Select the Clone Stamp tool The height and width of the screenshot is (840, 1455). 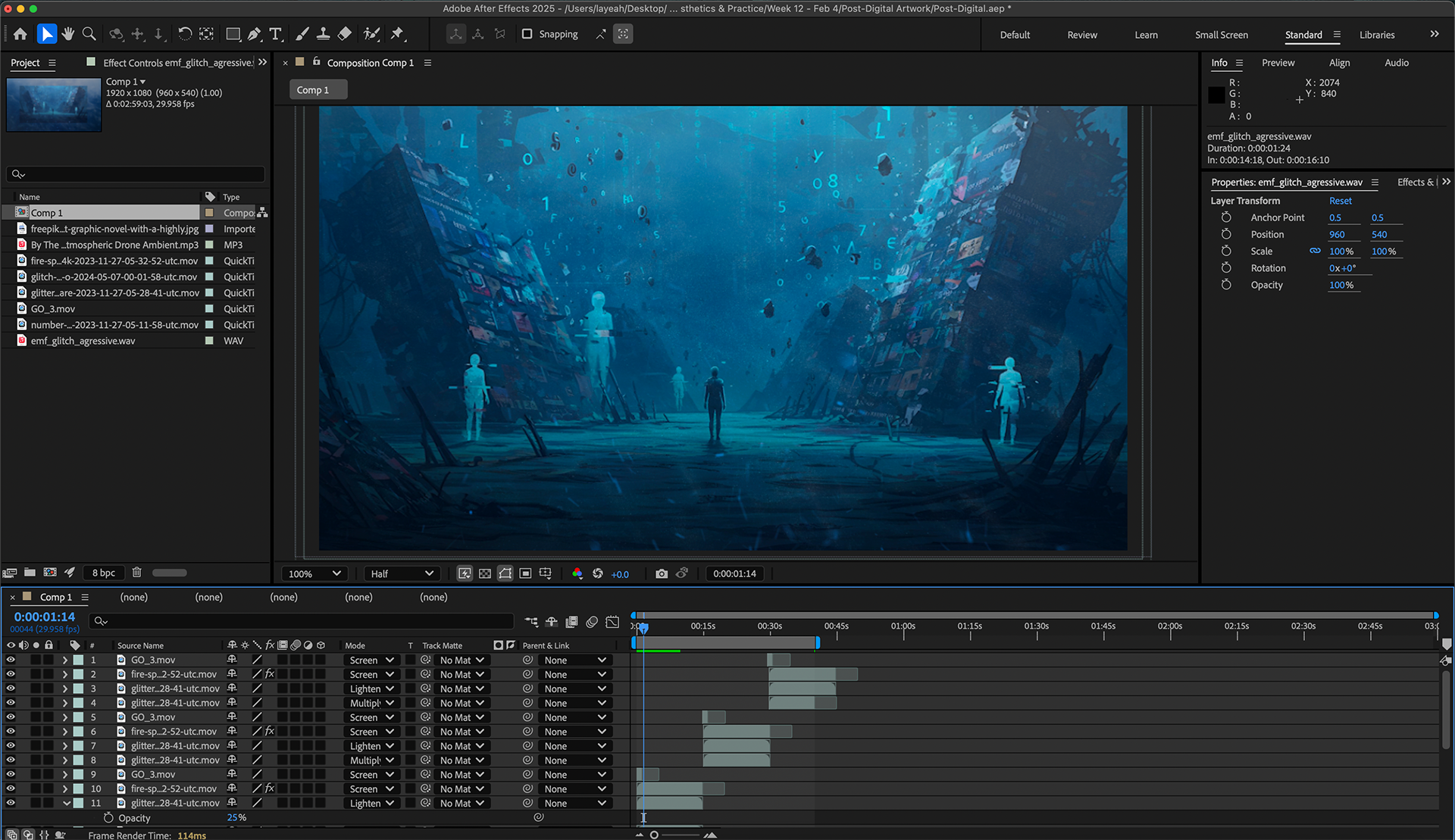[x=324, y=34]
